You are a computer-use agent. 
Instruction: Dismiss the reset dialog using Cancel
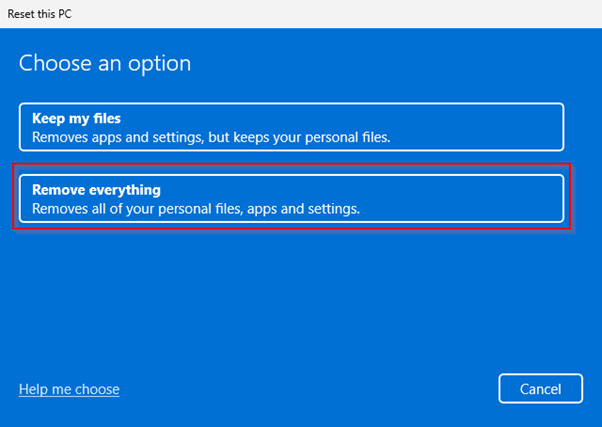pyautogui.click(x=541, y=388)
